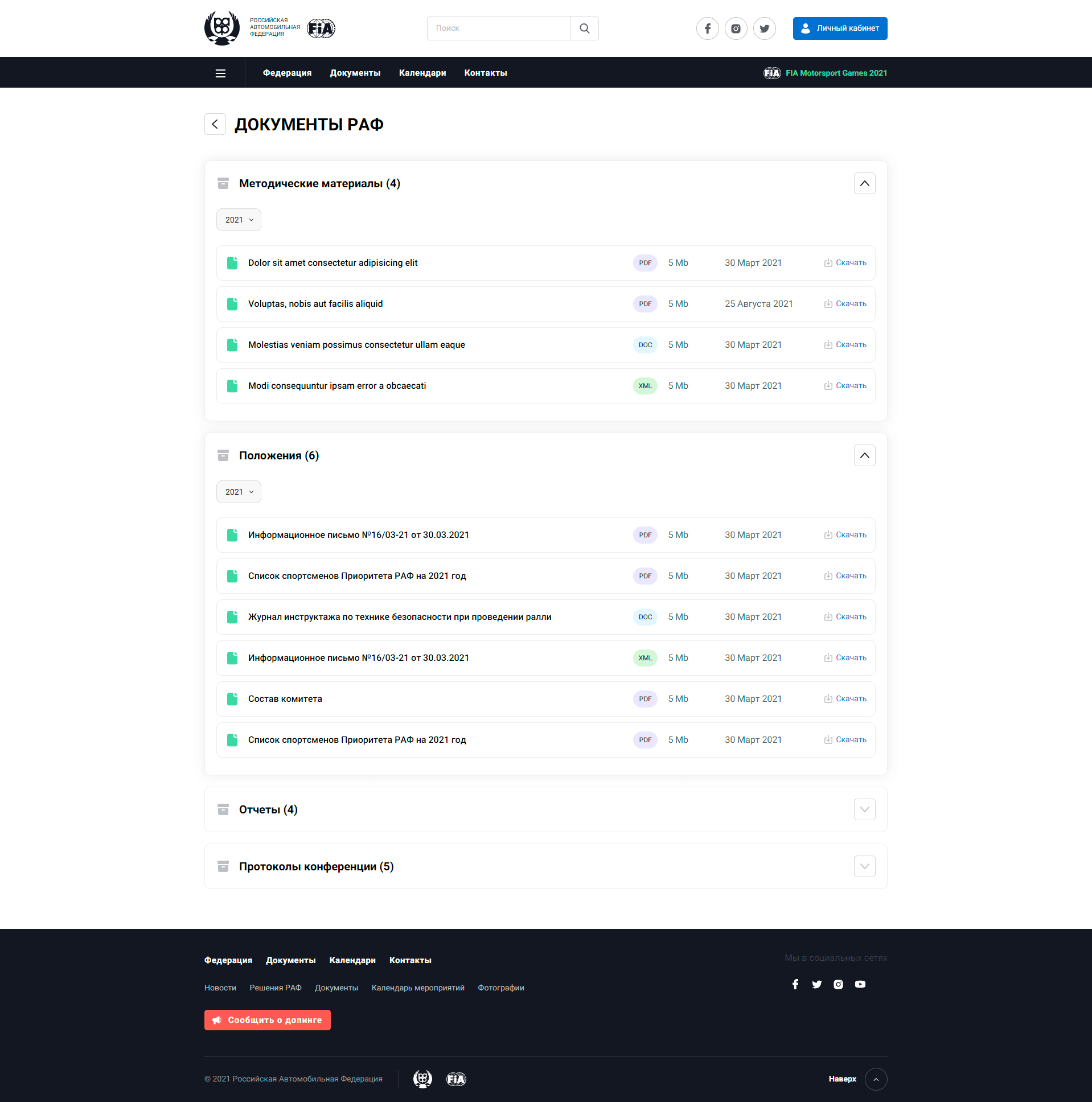This screenshot has height=1102, width=1092.
Task: Download Modi consequuntur ipsam file
Action: coord(845,386)
